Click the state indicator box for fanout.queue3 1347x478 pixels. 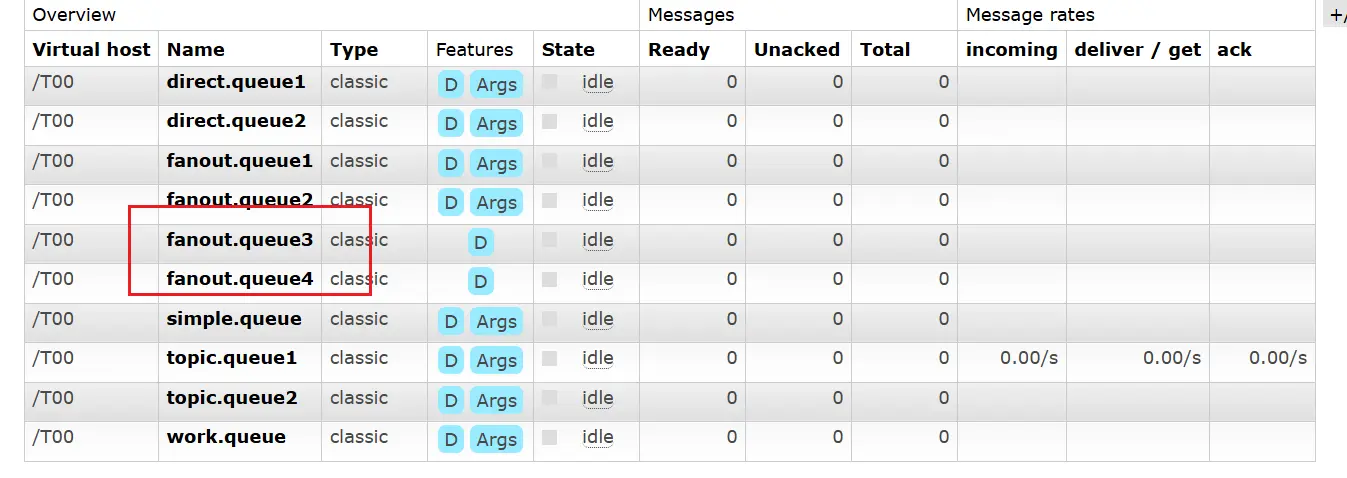(x=549, y=240)
